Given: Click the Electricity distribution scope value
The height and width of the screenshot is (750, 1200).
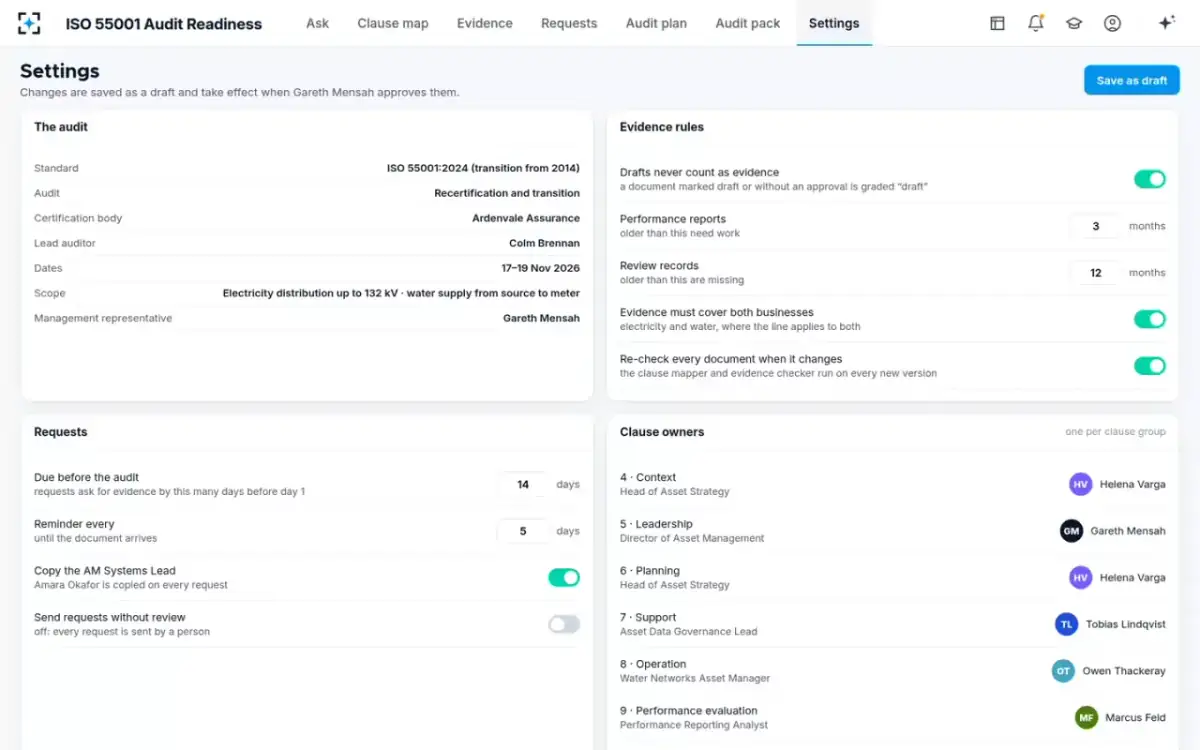Looking at the screenshot, I should click(x=401, y=293).
